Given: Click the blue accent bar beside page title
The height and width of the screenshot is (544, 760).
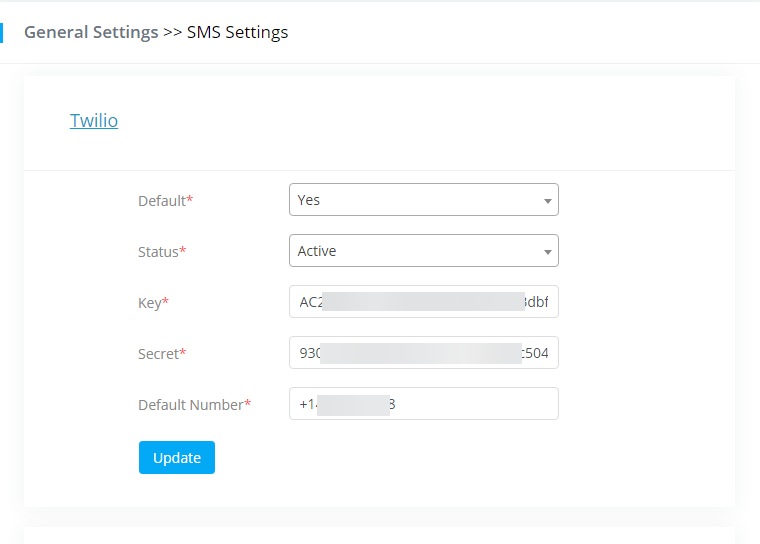Looking at the screenshot, I should 2,32.
